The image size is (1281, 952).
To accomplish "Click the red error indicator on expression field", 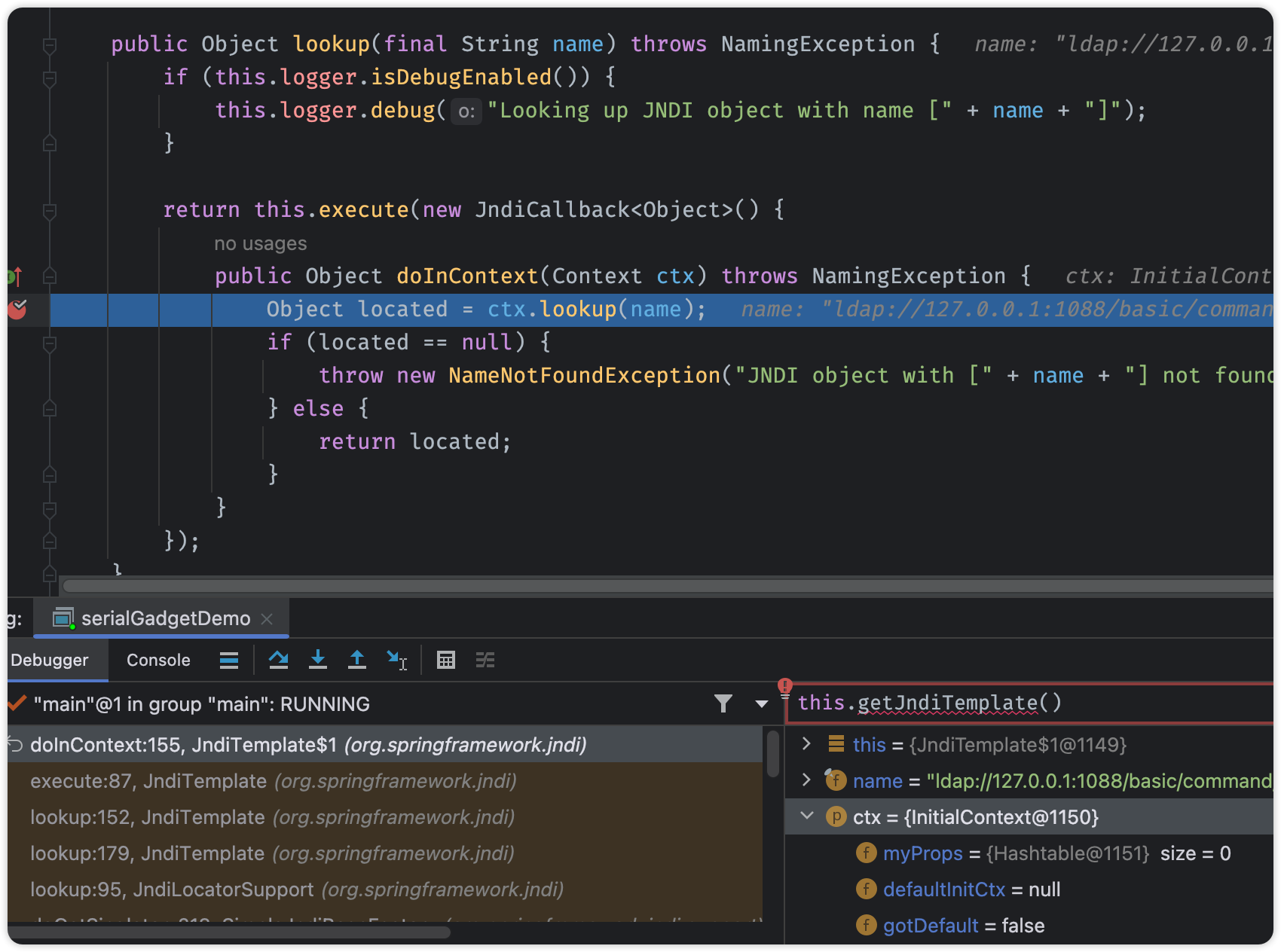I will coord(785,686).
